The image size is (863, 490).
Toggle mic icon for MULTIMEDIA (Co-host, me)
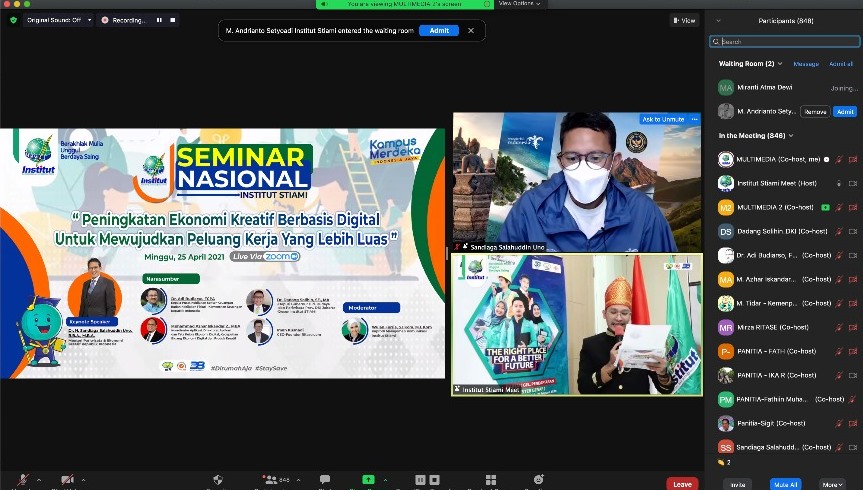[x=839, y=160]
